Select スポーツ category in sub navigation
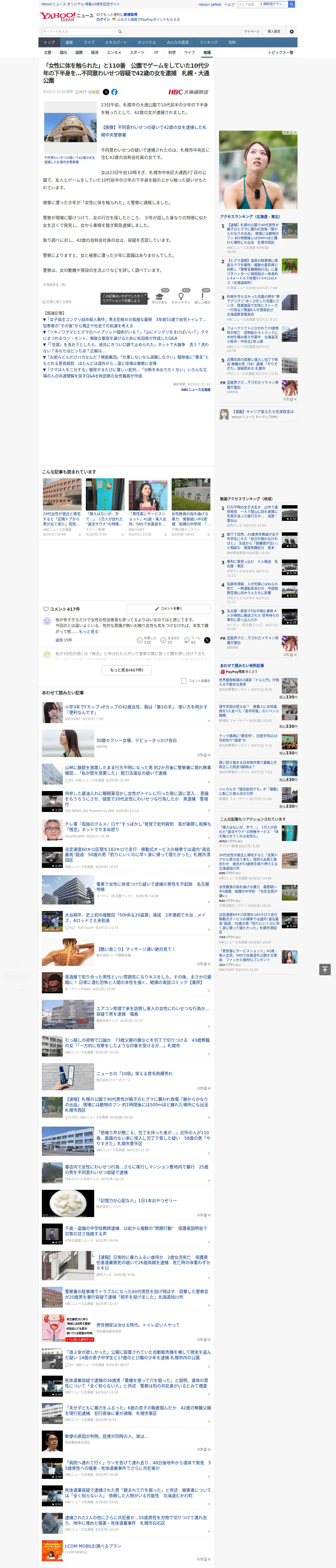The width and height of the screenshot is (336, 1568). pyautogui.click(x=137, y=52)
